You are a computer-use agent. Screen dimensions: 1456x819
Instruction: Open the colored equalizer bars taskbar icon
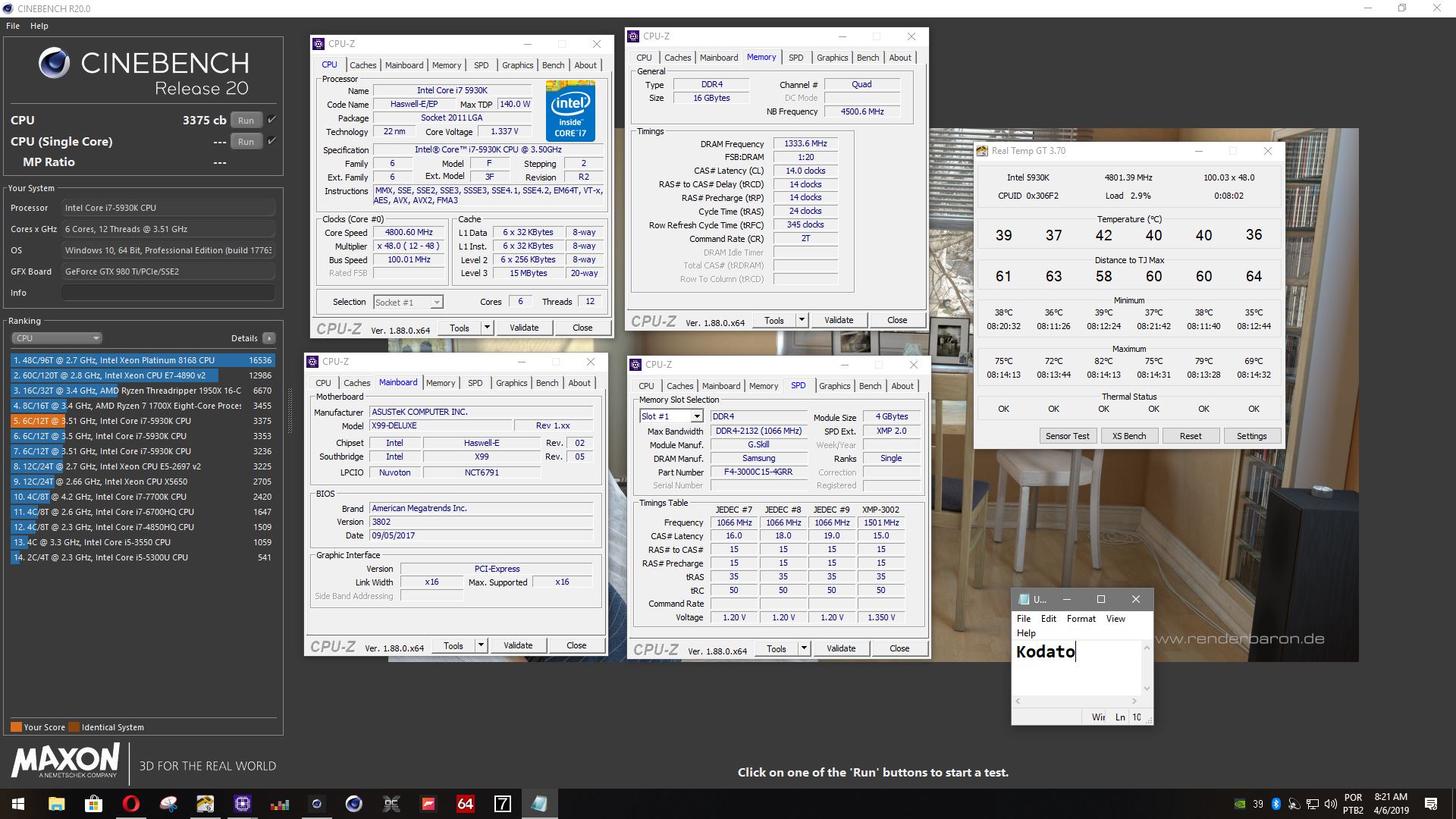(x=279, y=804)
